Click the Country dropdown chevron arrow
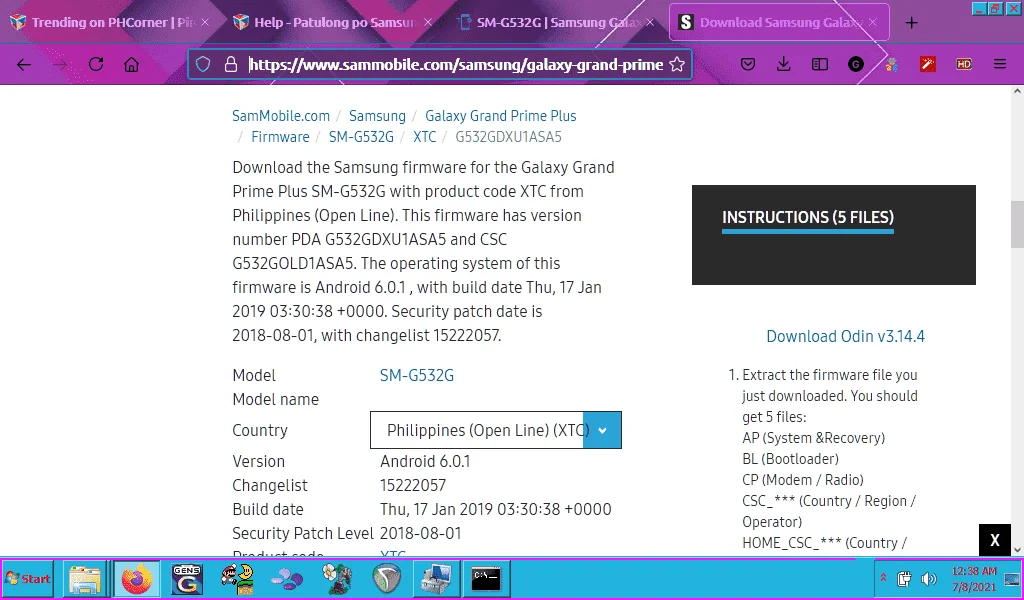 pyautogui.click(x=602, y=430)
